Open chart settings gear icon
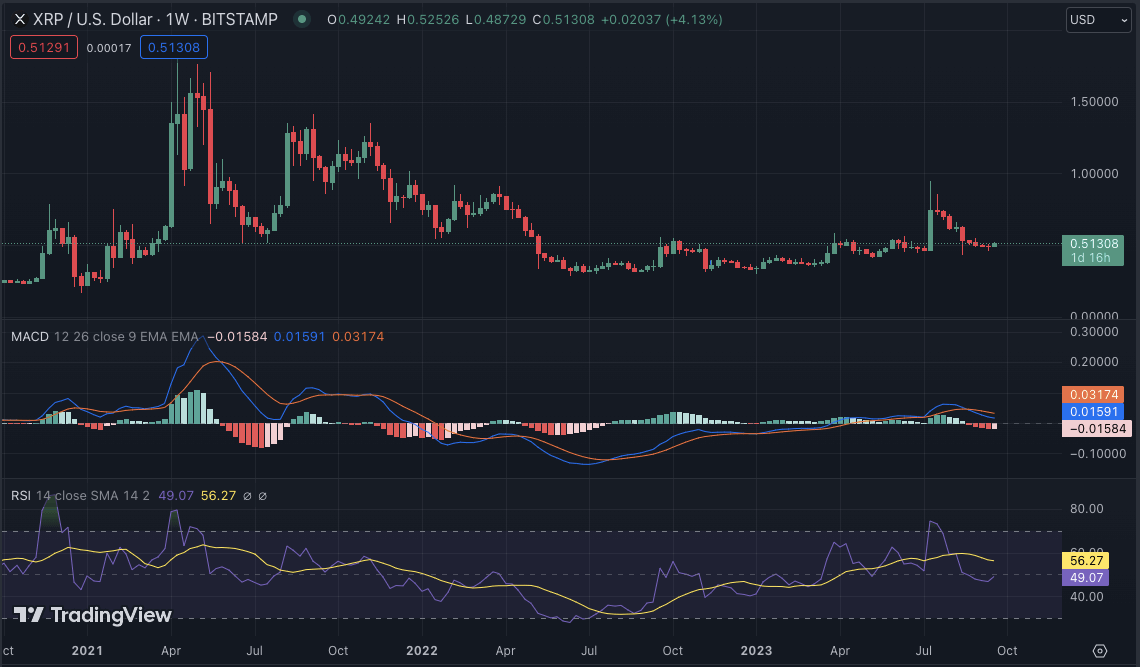 pyautogui.click(x=1099, y=651)
